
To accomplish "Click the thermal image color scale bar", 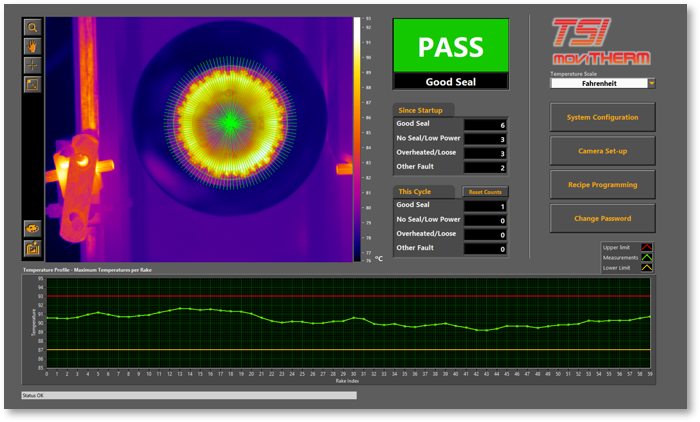I will [x=357, y=139].
